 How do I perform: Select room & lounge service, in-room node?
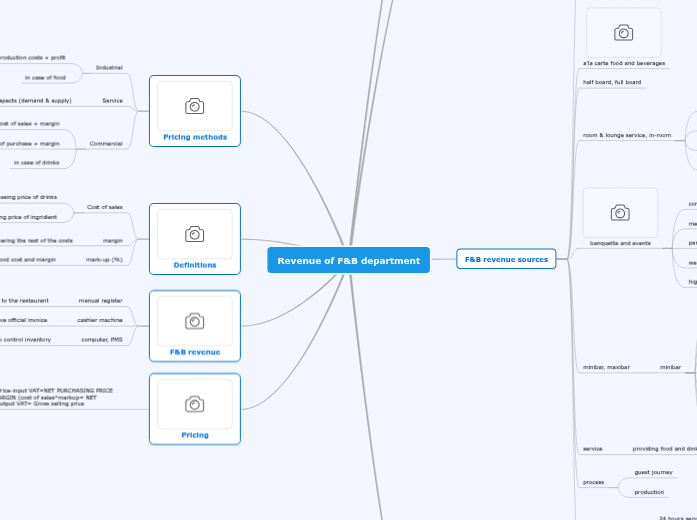point(627,134)
